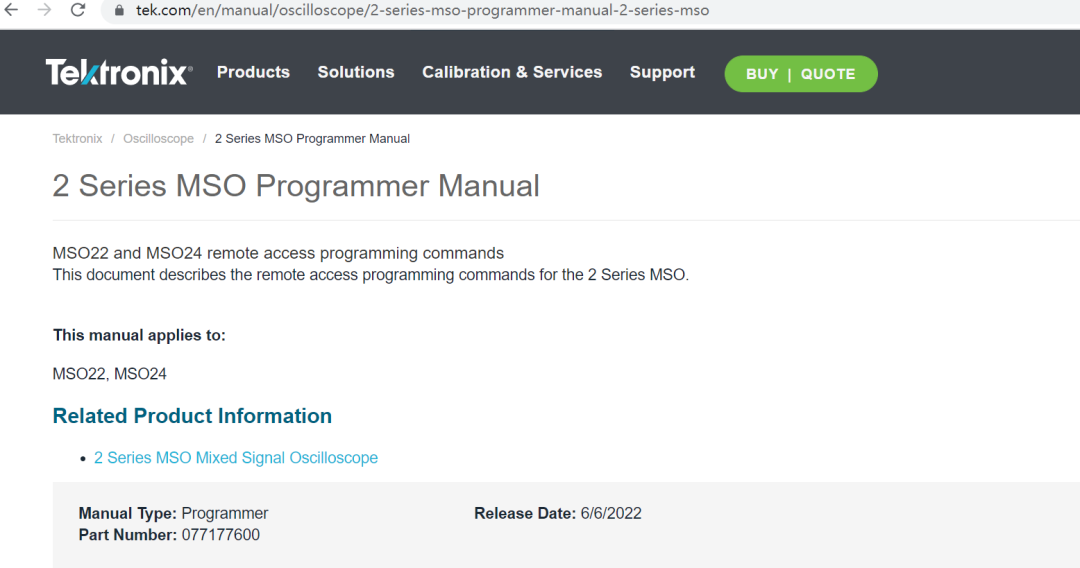This screenshot has width=1080, height=568.
Task: Click the Tektronix logo
Action: click(x=119, y=72)
